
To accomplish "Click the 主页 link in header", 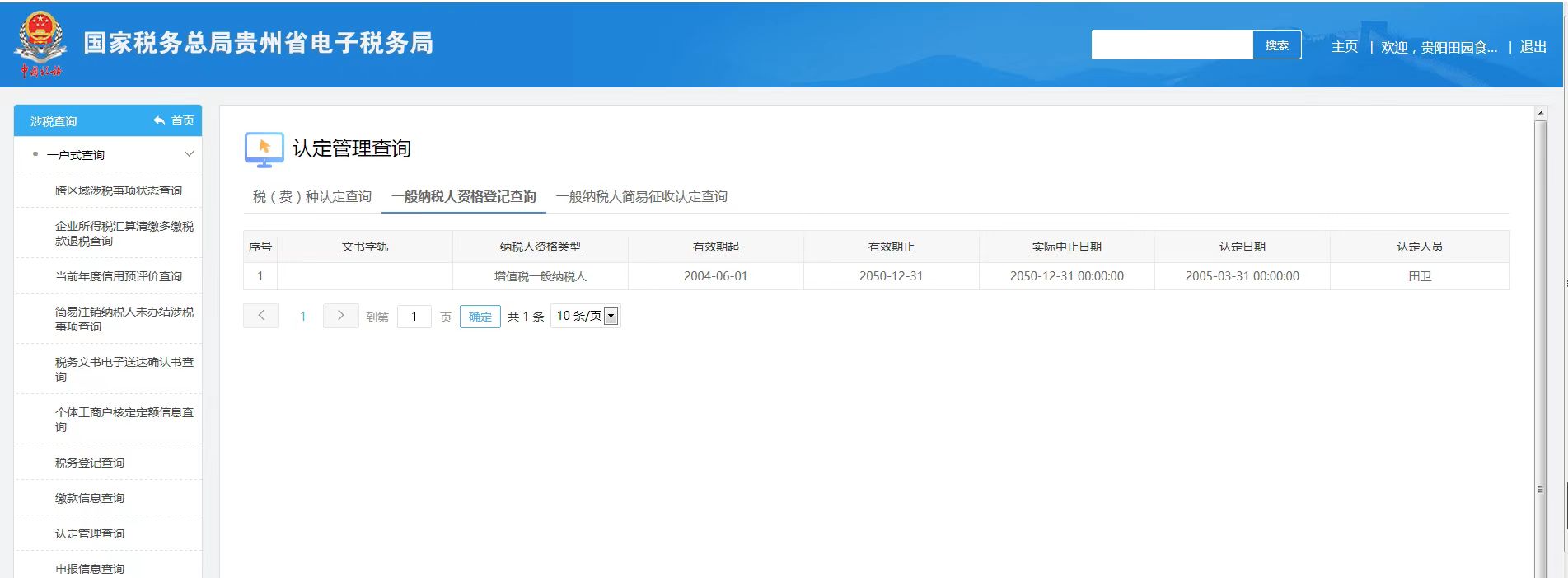I will 1344,47.
